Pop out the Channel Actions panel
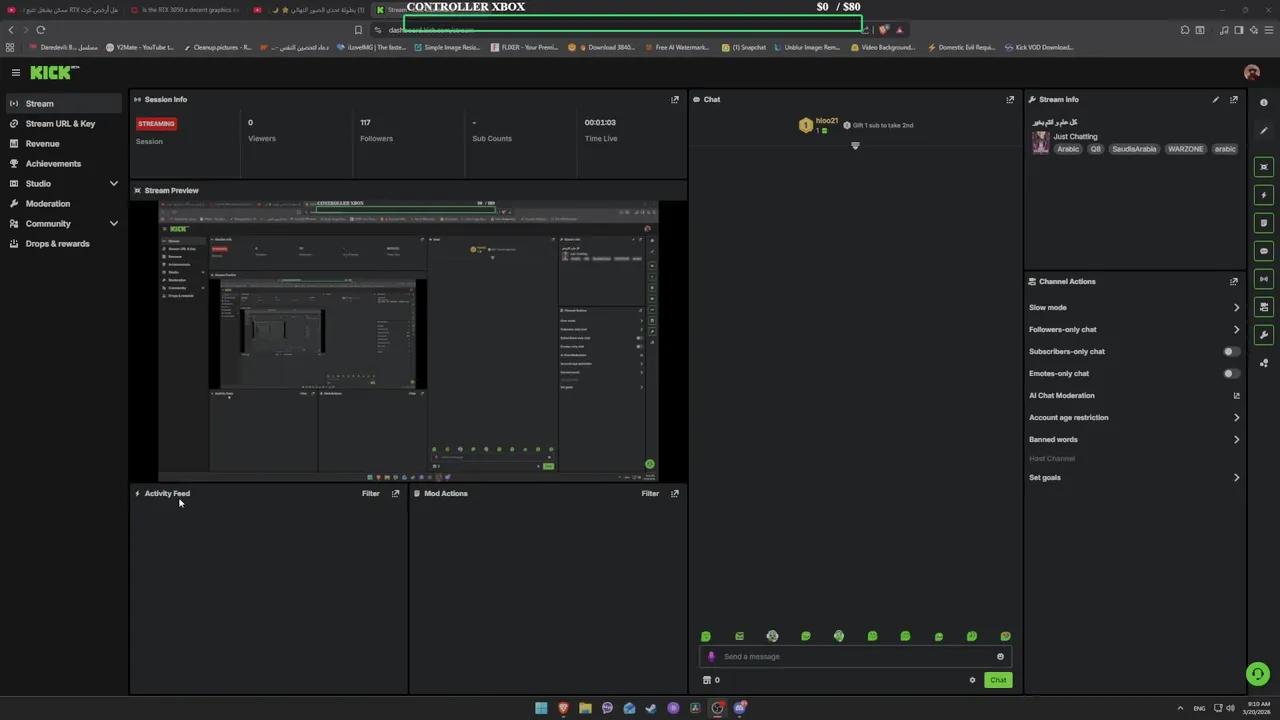This screenshot has height=720, width=1280. coord(1234,281)
